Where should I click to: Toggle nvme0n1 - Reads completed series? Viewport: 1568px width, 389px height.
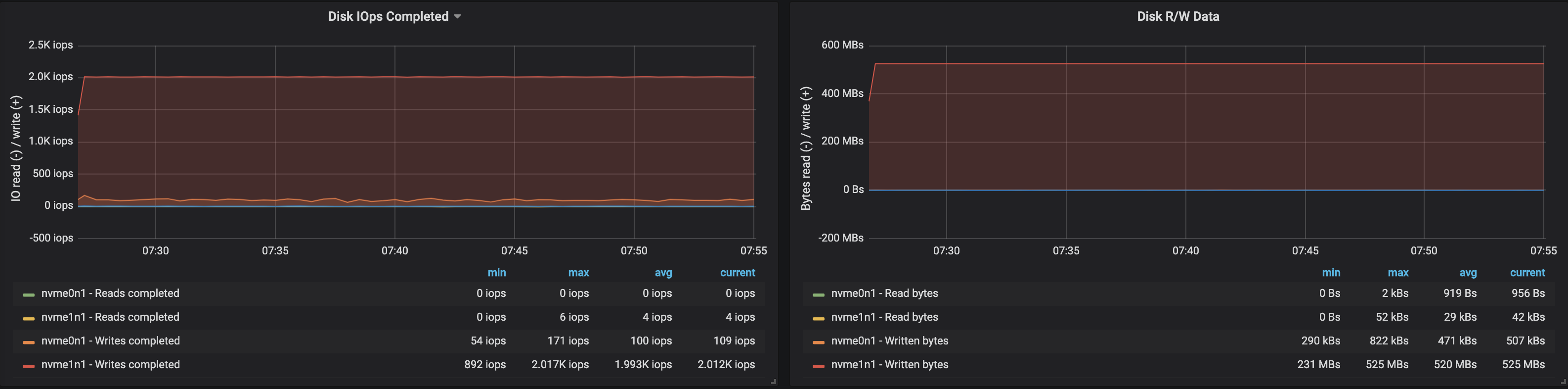pyautogui.click(x=110, y=293)
